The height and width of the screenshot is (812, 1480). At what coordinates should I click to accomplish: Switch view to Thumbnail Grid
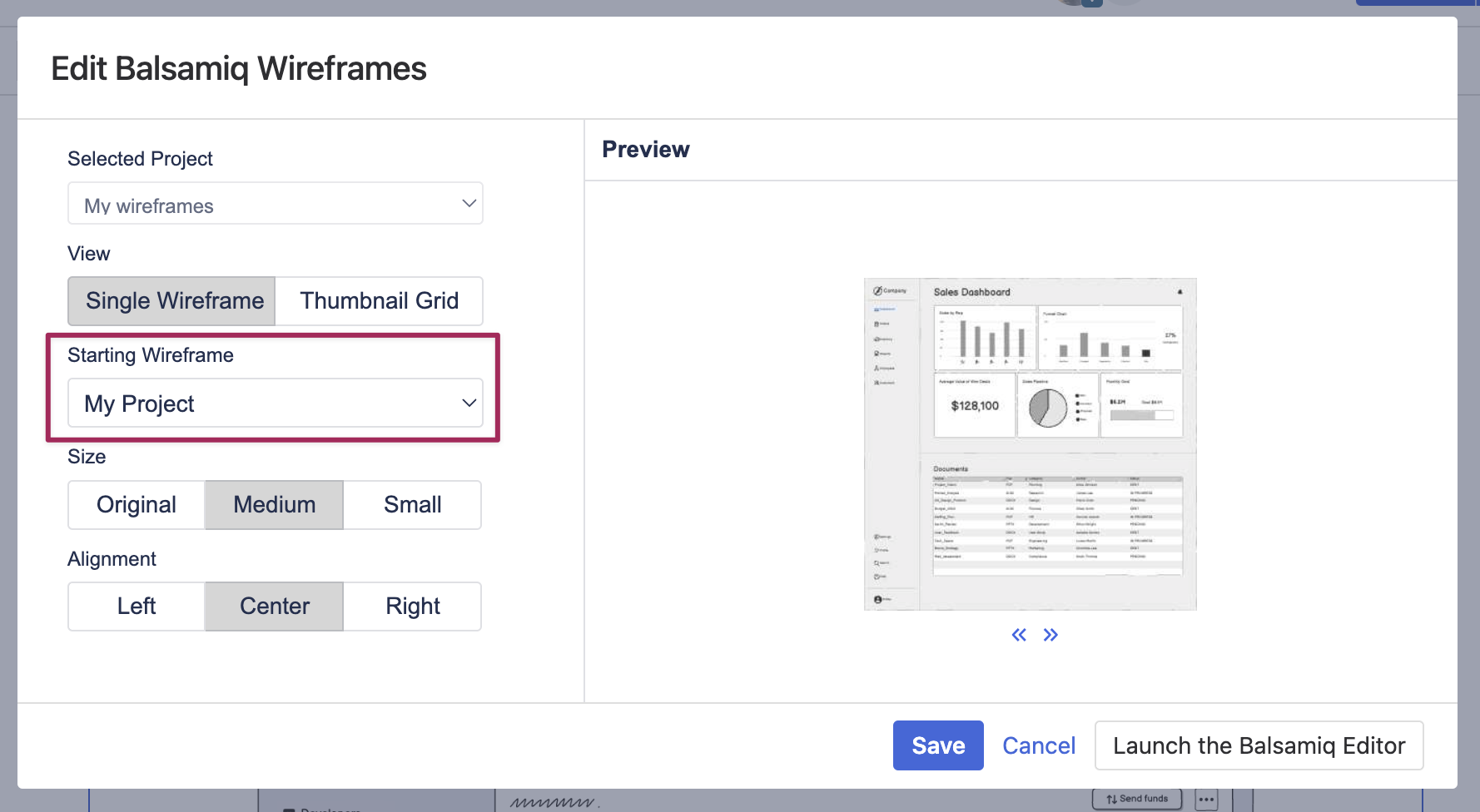point(379,301)
